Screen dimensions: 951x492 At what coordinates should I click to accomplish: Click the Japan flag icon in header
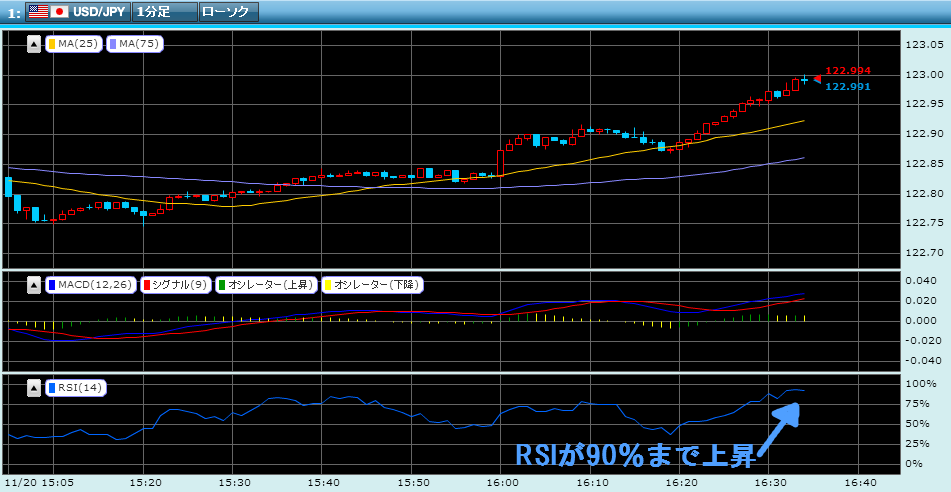pos(59,12)
